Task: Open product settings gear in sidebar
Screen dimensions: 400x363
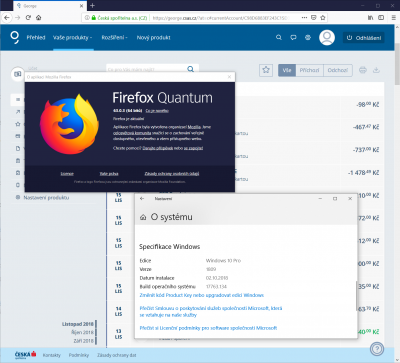Action: [18, 197]
